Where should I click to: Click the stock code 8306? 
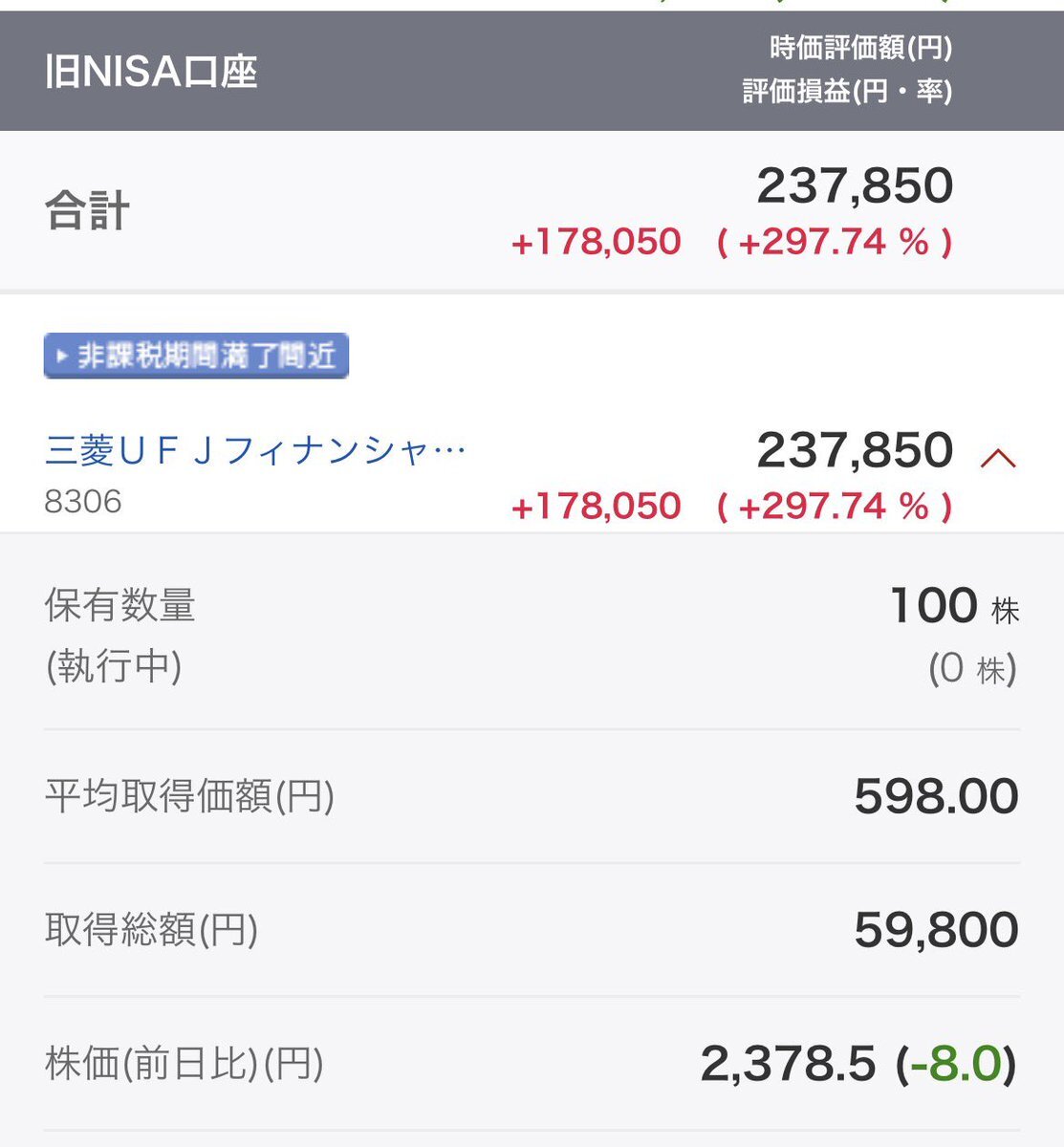(x=83, y=502)
